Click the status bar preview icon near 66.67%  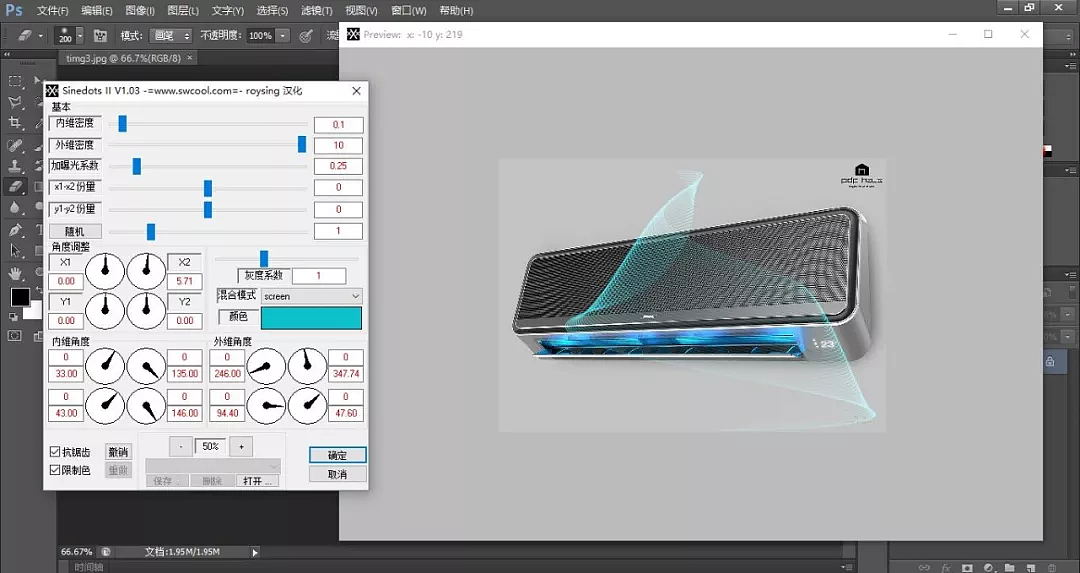click(105, 552)
